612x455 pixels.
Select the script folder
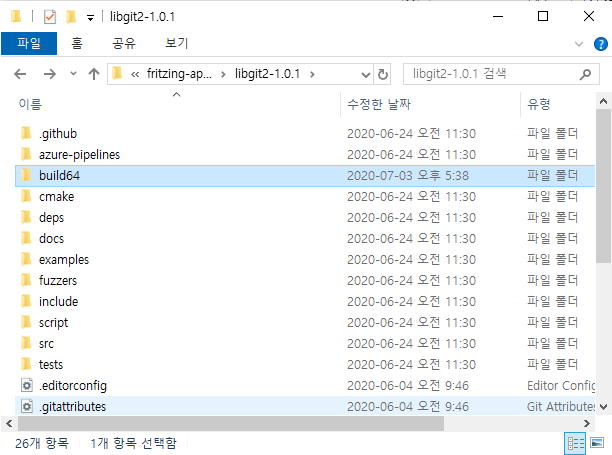(305, 323)
